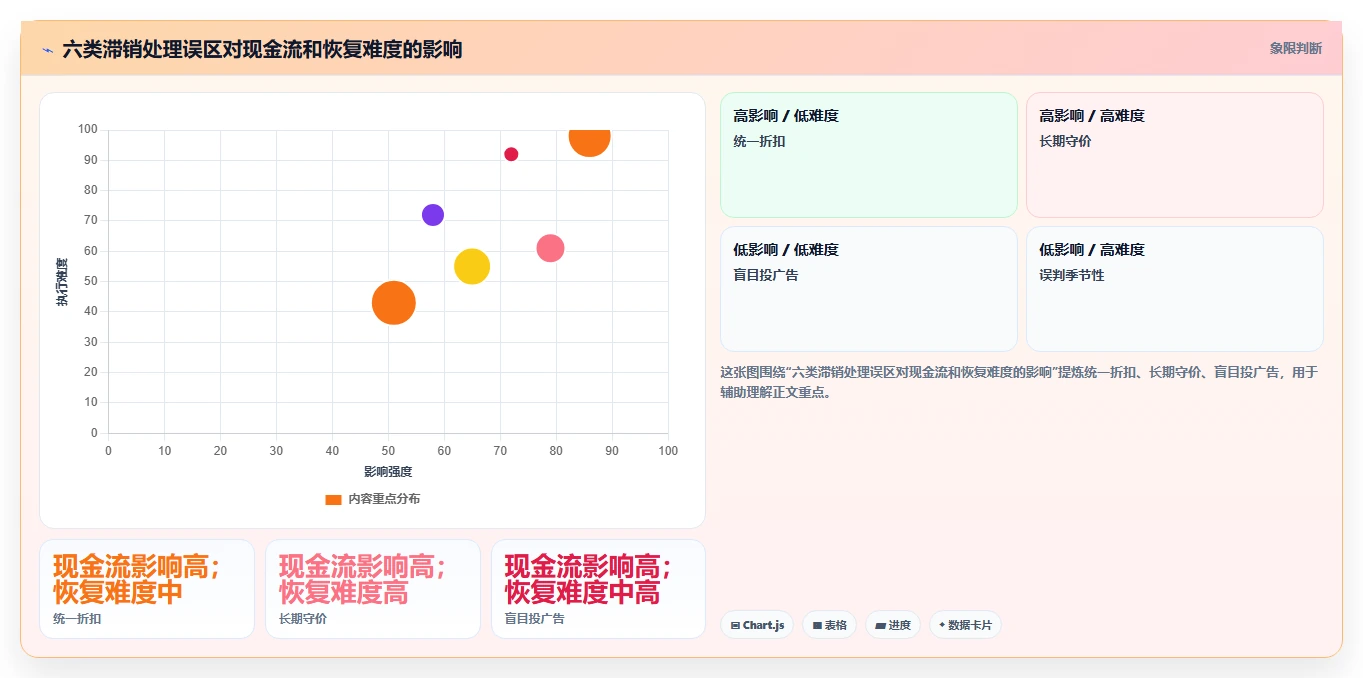This screenshot has height=678, width=1363.
Task: Click 统一折扣 caption under orange stat card
Action: pyautogui.click(x=77, y=619)
